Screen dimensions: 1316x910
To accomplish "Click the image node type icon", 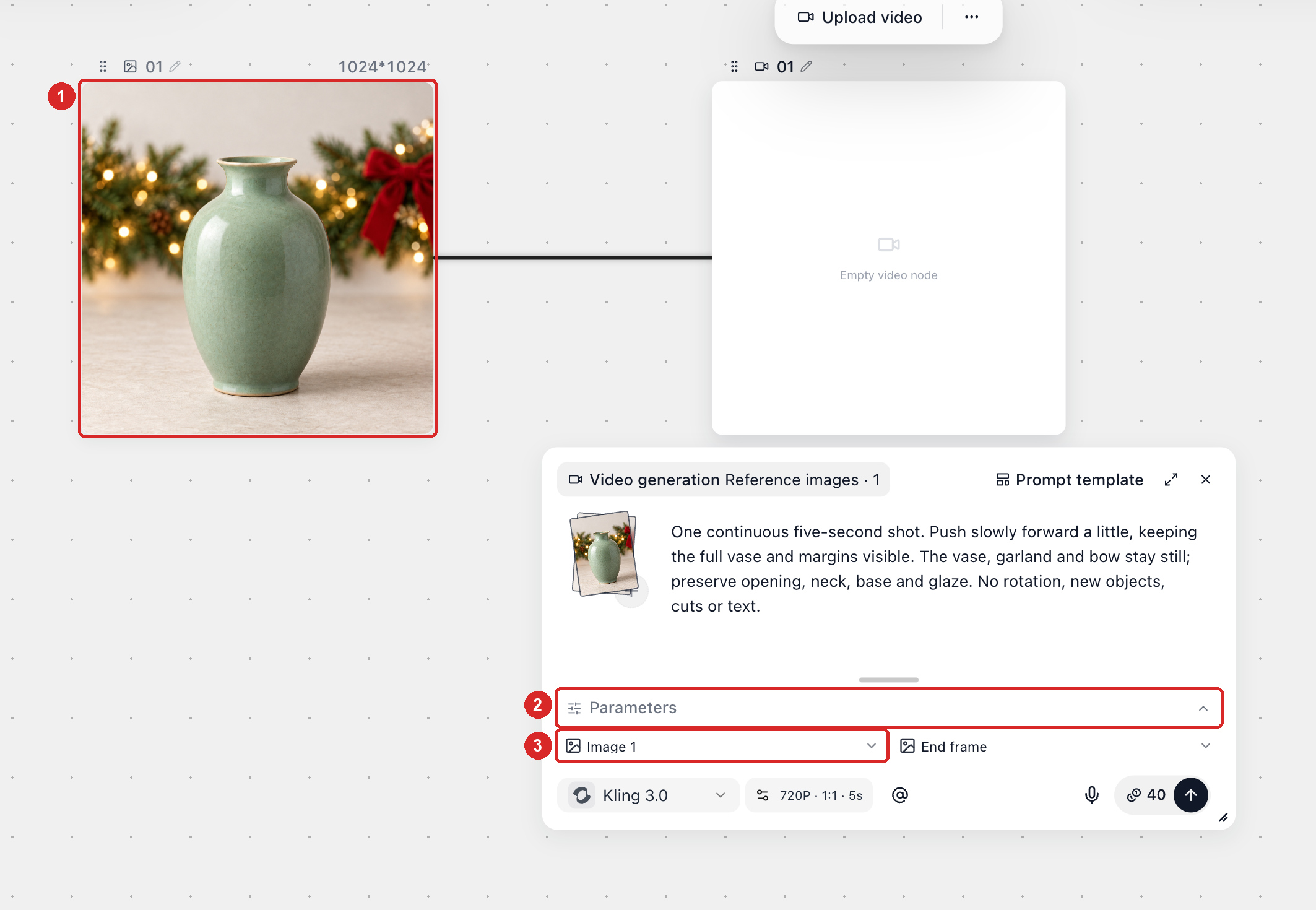I will tap(130, 66).
